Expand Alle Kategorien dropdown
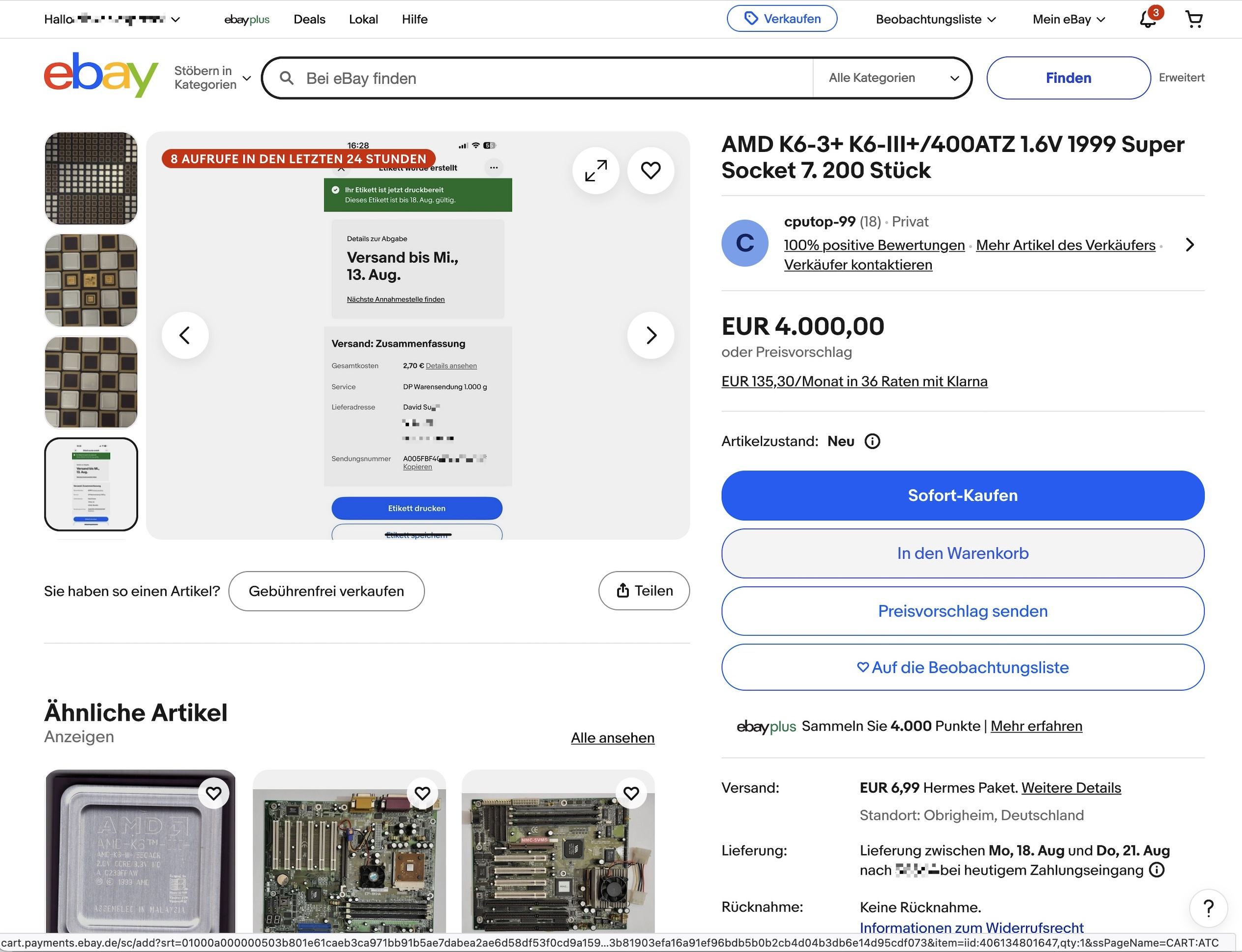This screenshot has width=1242, height=952. [x=893, y=78]
